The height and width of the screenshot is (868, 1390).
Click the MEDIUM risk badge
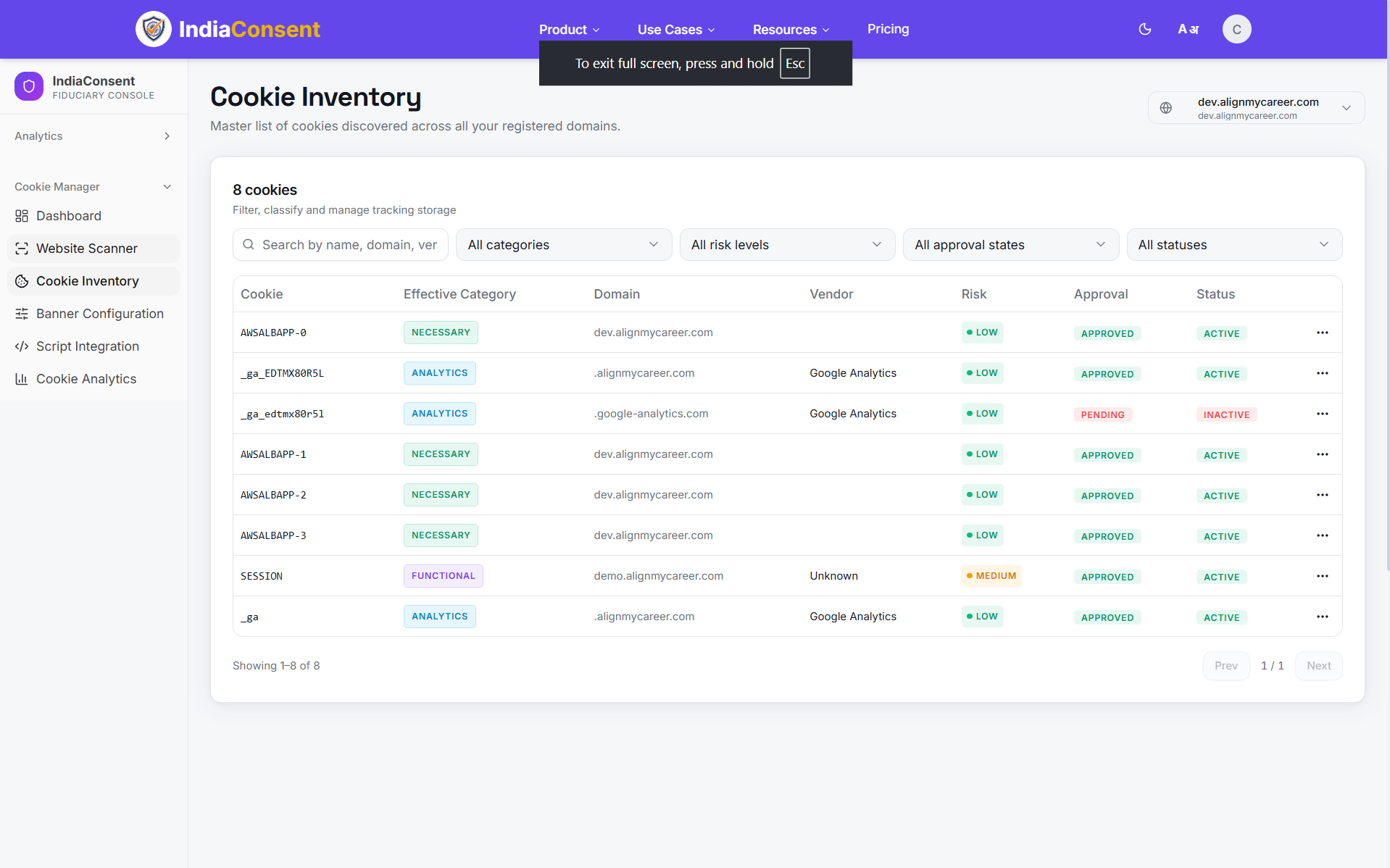click(x=991, y=576)
